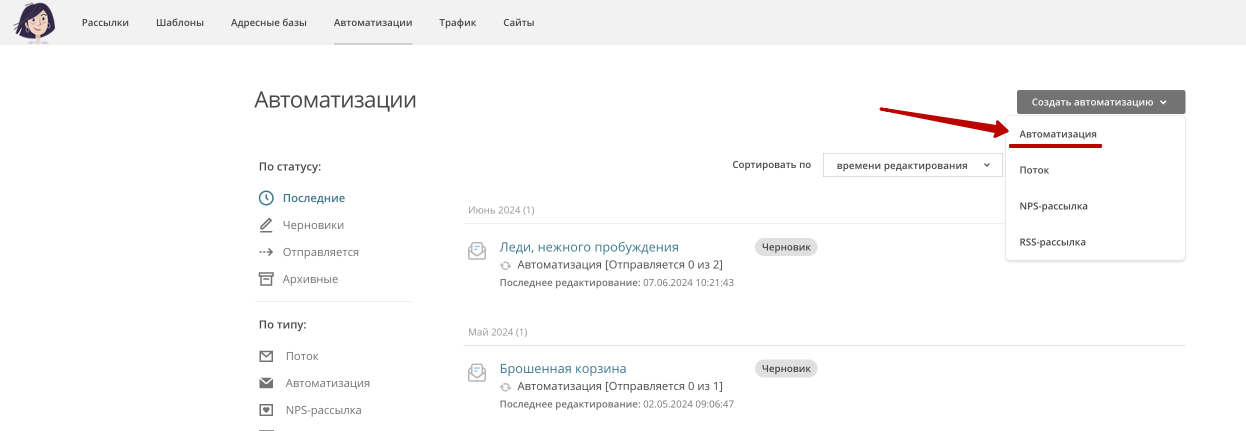
Task: Click the Черновик badge of Брошенная корзина
Action: click(786, 368)
